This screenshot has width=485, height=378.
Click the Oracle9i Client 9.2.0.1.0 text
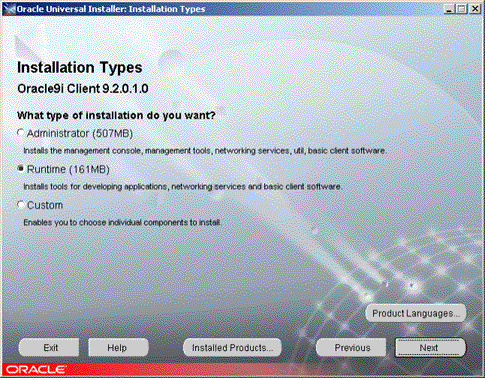(83, 89)
